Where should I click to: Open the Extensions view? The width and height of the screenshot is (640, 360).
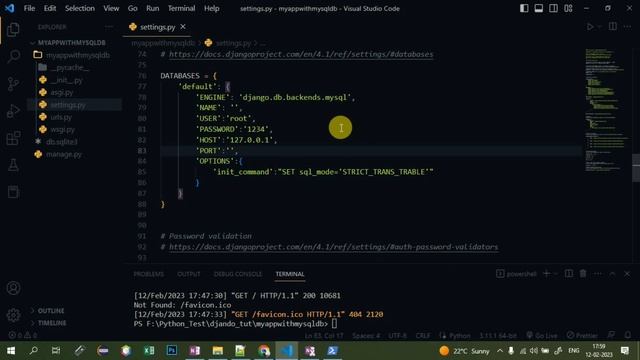[13, 138]
